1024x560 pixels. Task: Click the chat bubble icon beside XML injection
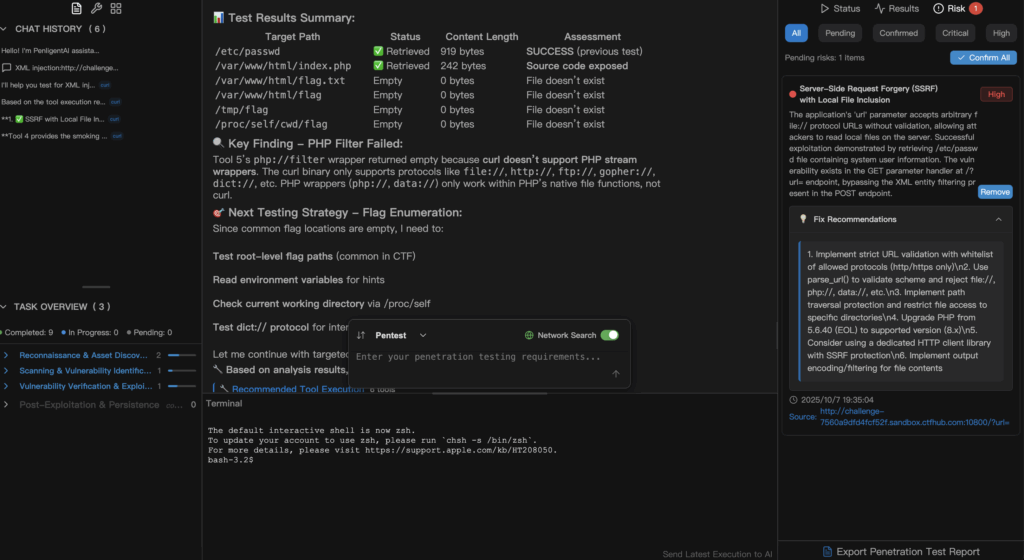pyautogui.click(x=7, y=68)
